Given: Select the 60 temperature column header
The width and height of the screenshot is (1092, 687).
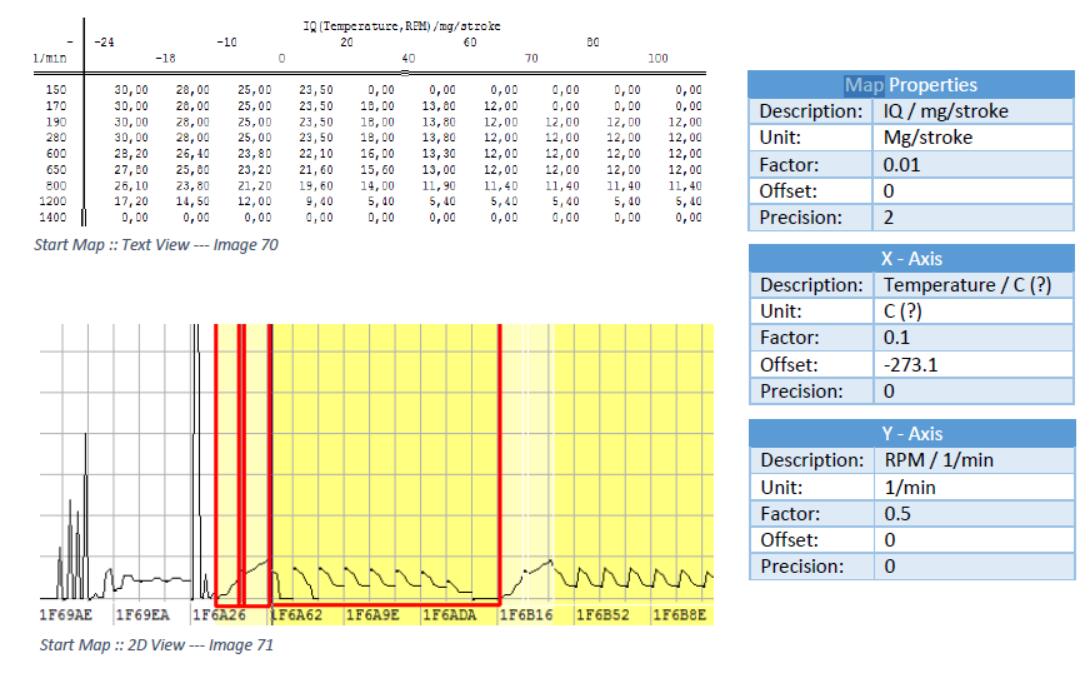Looking at the screenshot, I should [x=470, y=42].
